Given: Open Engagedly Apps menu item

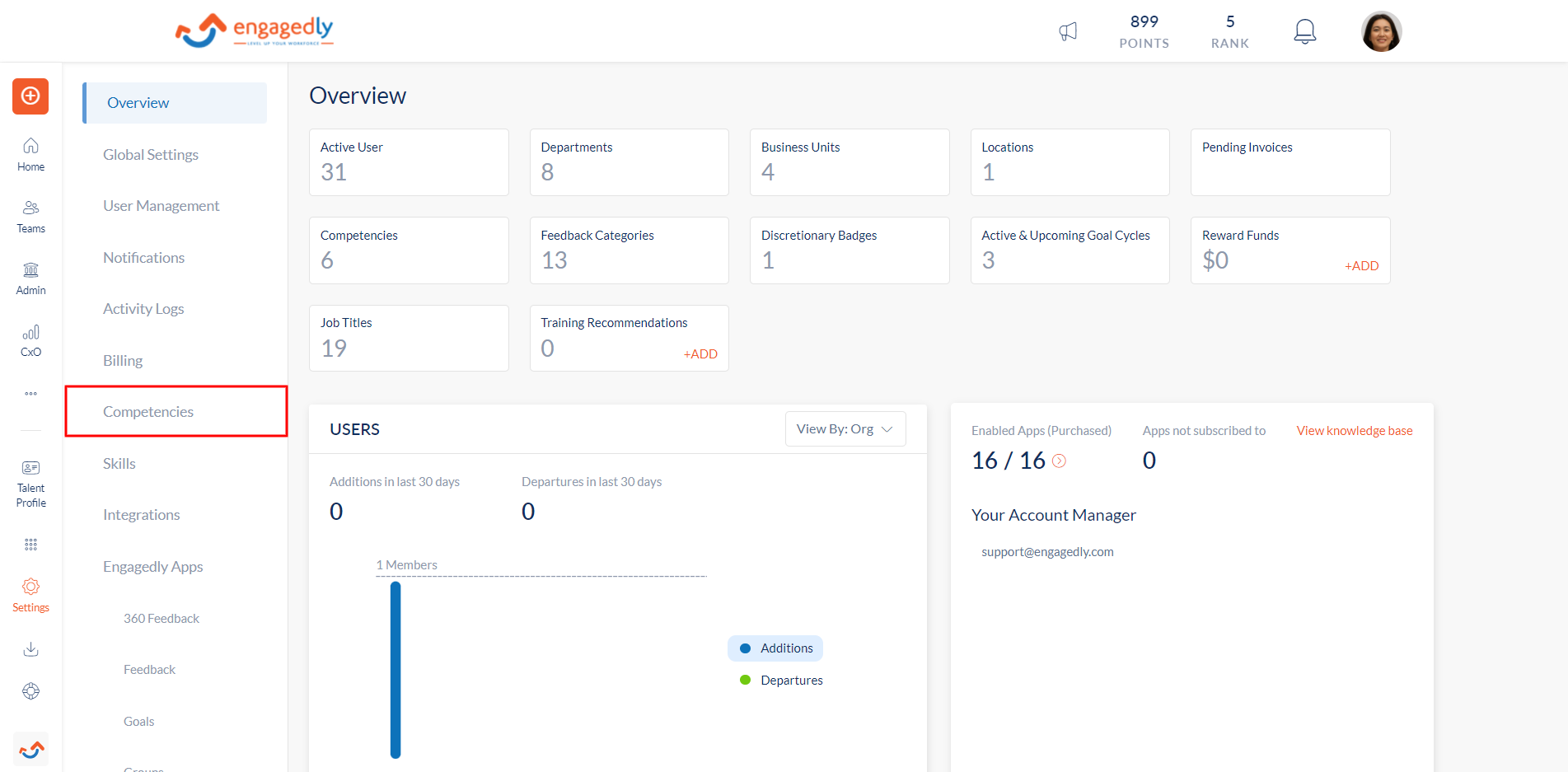Looking at the screenshot, I should (x=153, y=567).
